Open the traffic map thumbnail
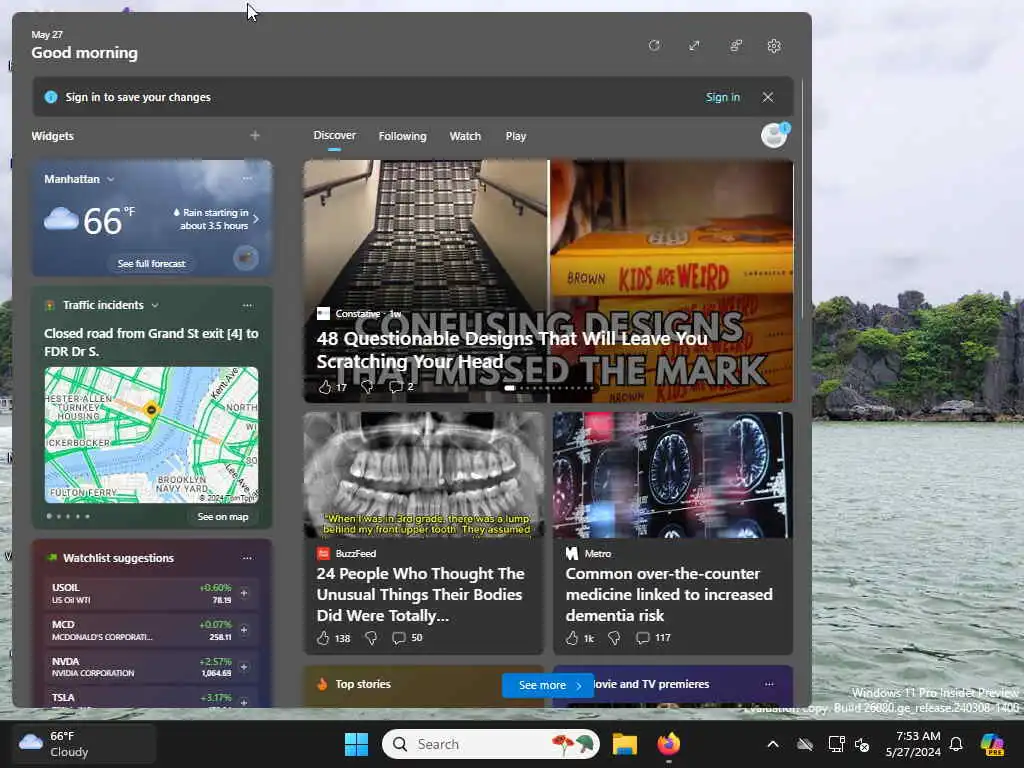This screenshot has height=768, width=1024. (x=151, y=435)
